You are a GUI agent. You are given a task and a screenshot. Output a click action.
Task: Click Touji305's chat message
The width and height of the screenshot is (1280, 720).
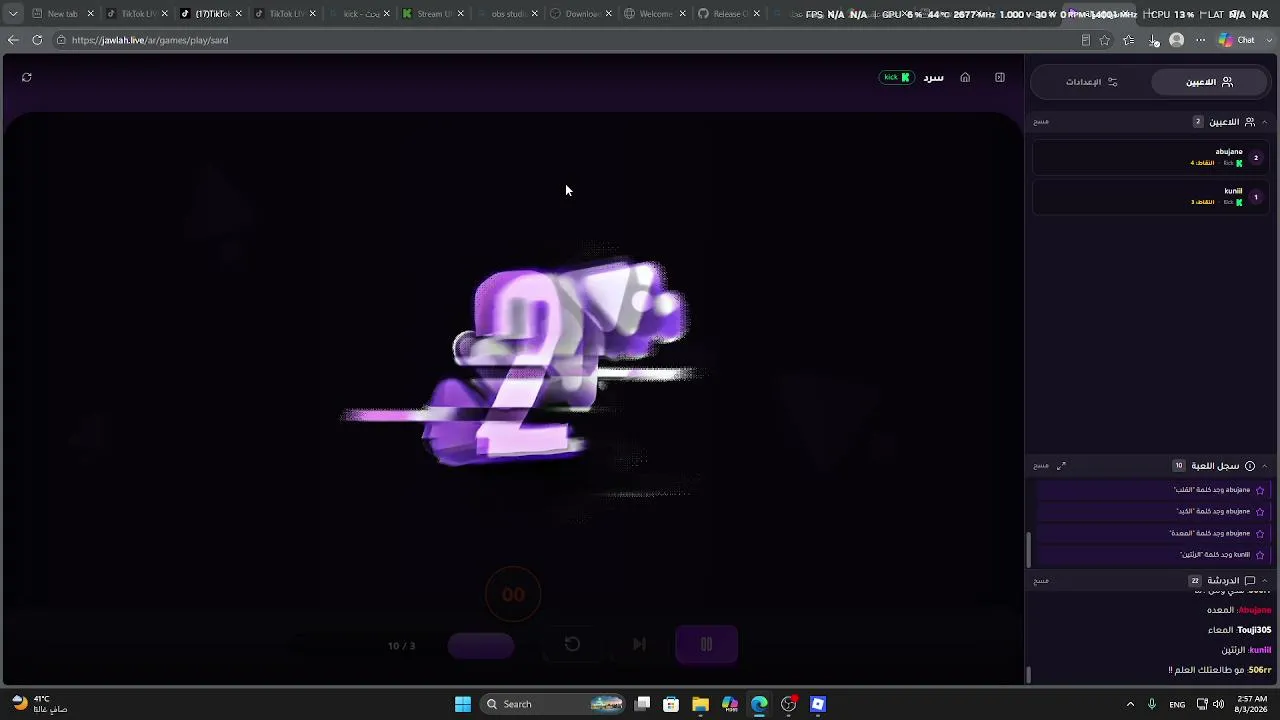click(1239, 630)
